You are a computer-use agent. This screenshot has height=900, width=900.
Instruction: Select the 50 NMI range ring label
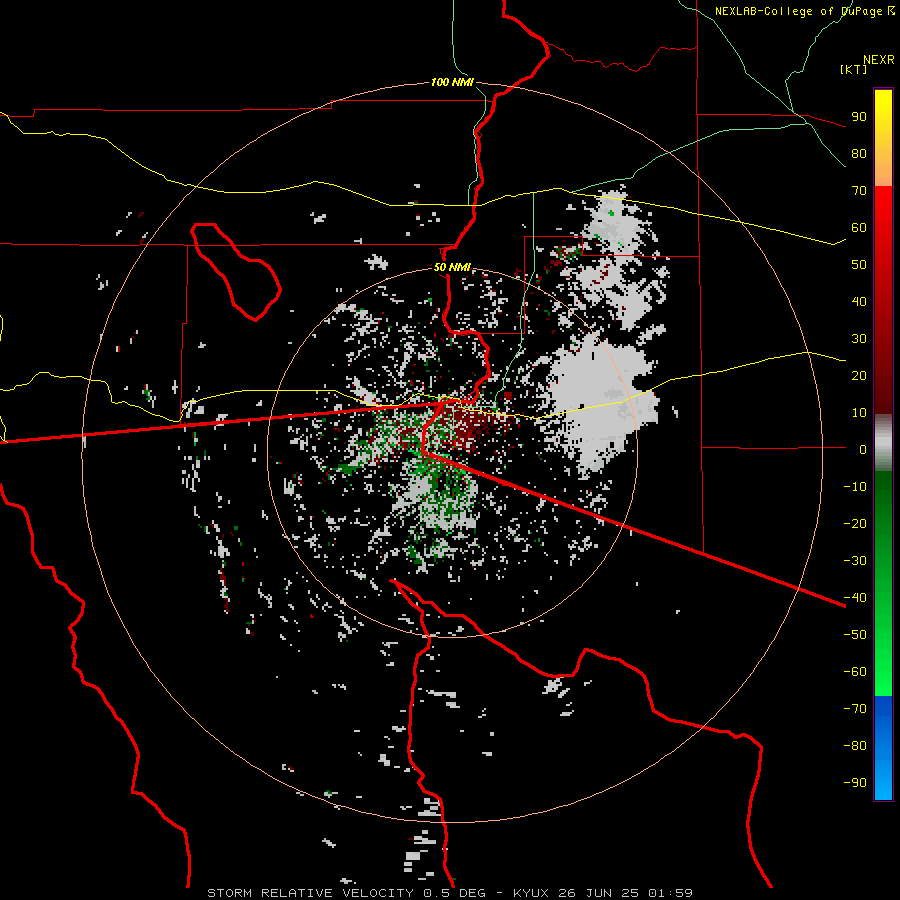[452, 267]
